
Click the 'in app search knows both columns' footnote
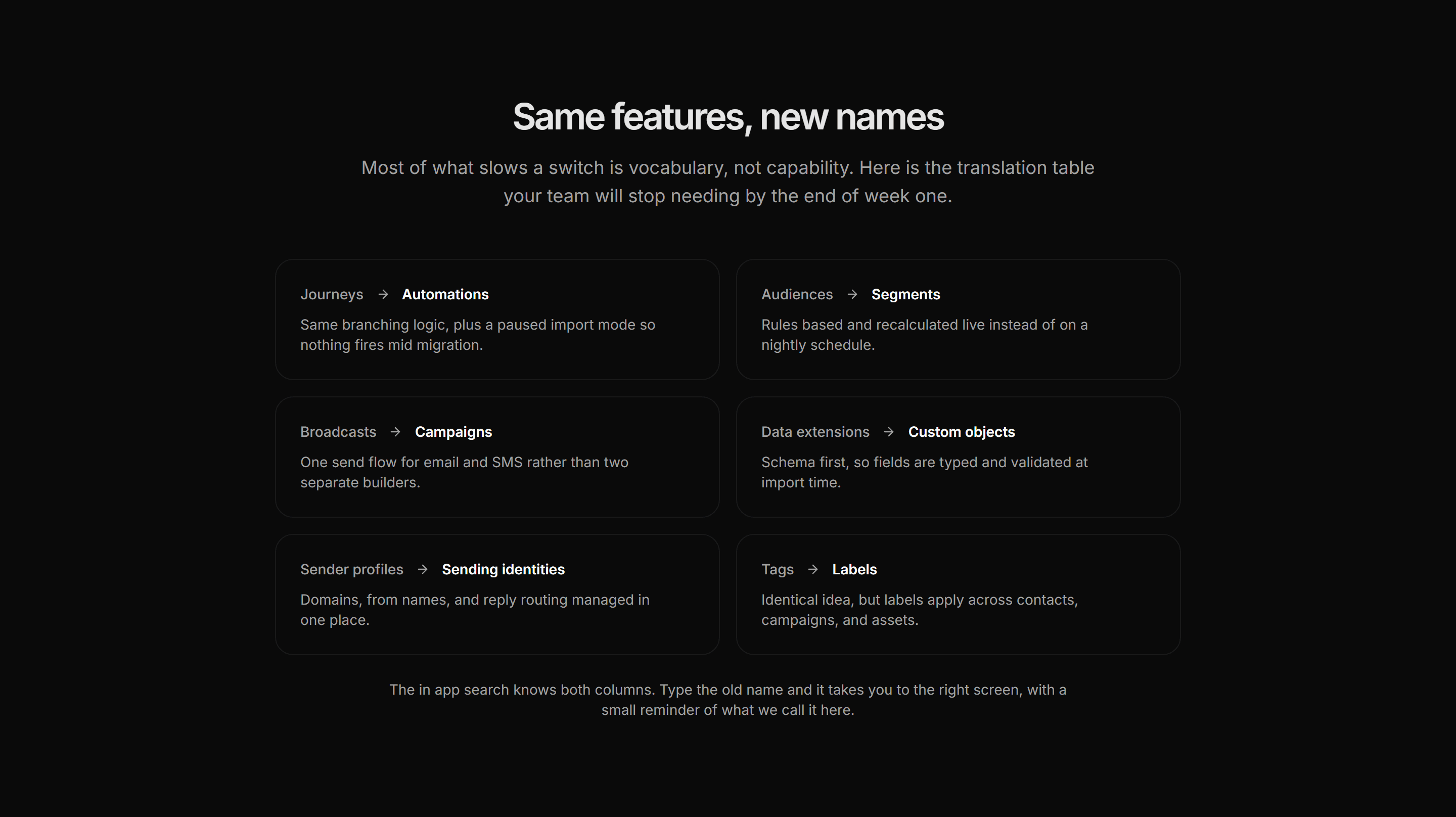point(728,699)
